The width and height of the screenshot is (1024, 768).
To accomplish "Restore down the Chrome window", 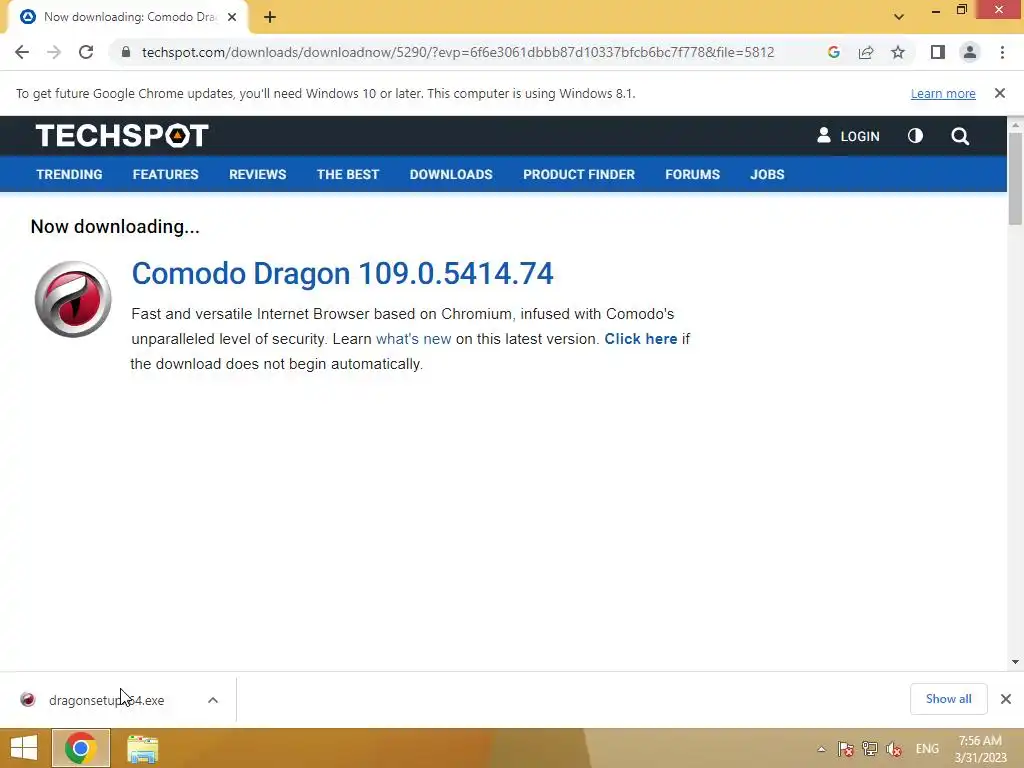I will pos(962,10).
